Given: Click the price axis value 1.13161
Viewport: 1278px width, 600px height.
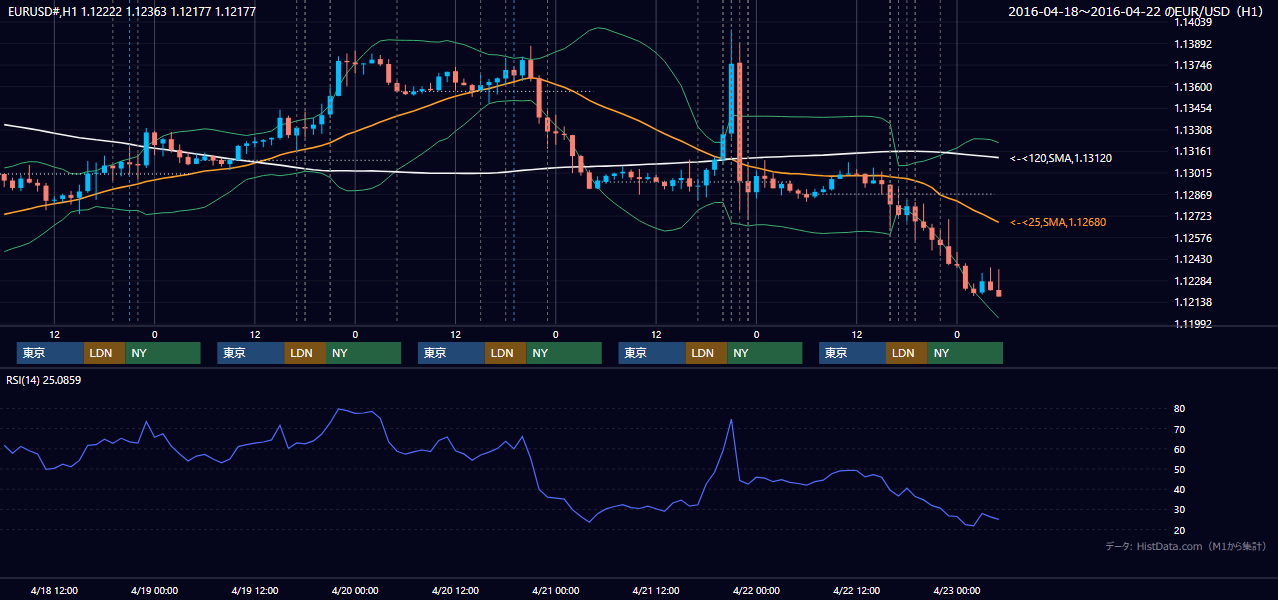Looking at the screenshot, I should tap(1193, 151).
